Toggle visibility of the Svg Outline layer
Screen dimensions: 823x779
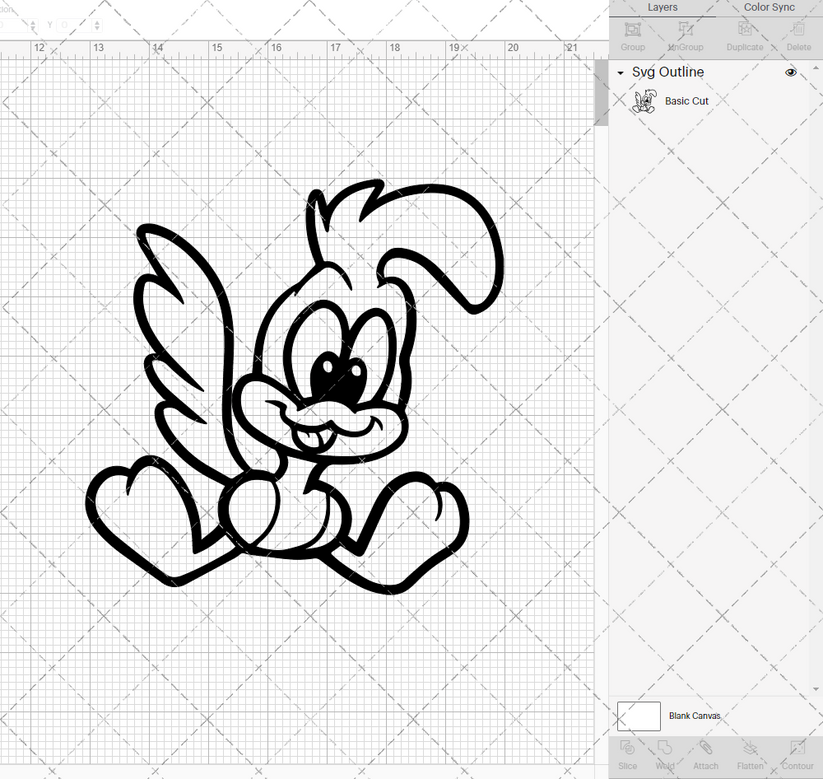tap(790, 72)
